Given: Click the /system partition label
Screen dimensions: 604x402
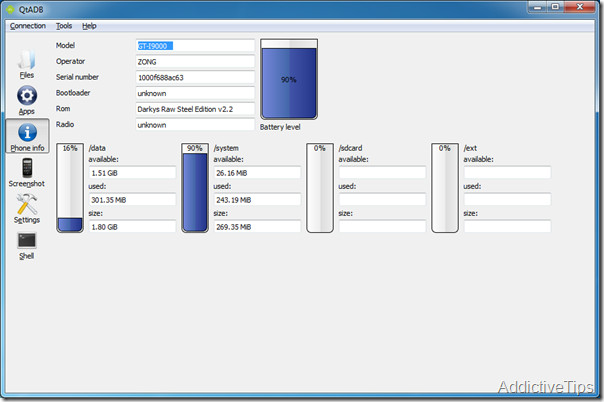Looking at the screenshot, I should (x=226, y=148).
